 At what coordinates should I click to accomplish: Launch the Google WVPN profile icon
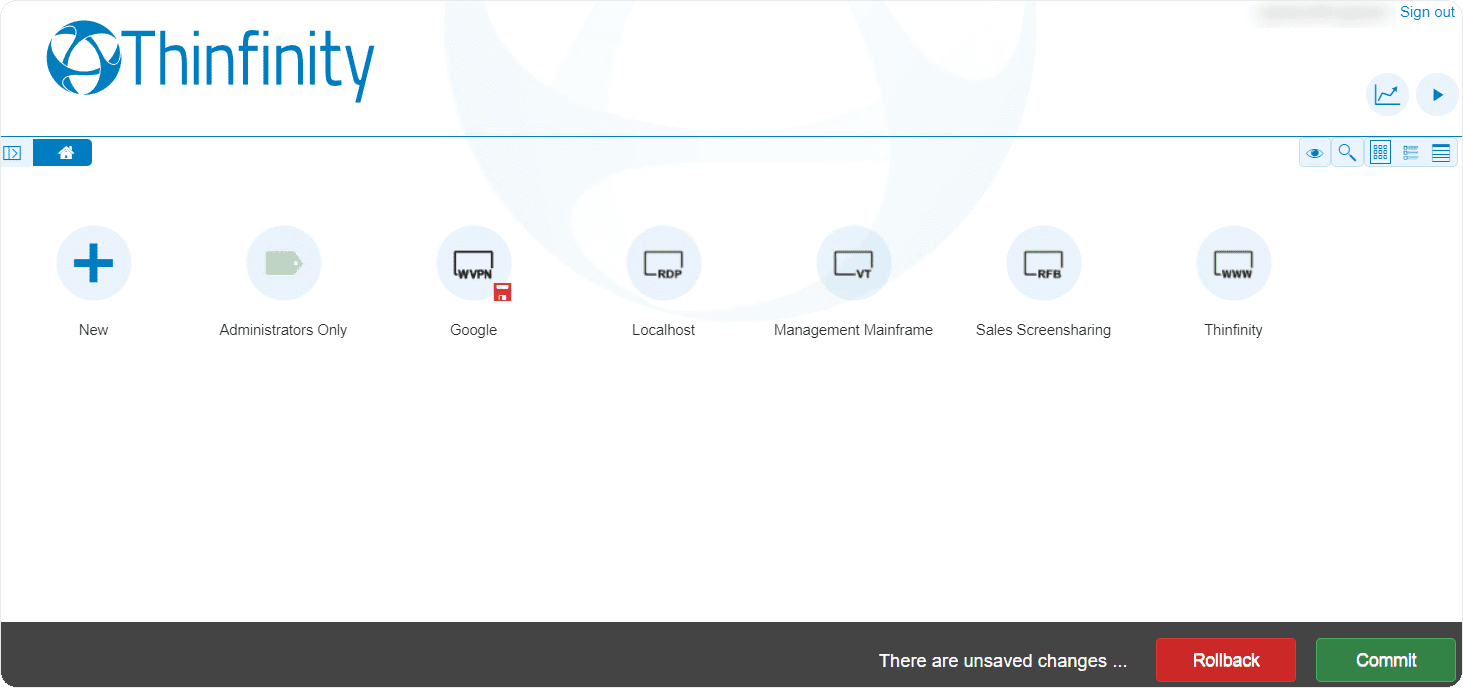[x=474, y=263]
